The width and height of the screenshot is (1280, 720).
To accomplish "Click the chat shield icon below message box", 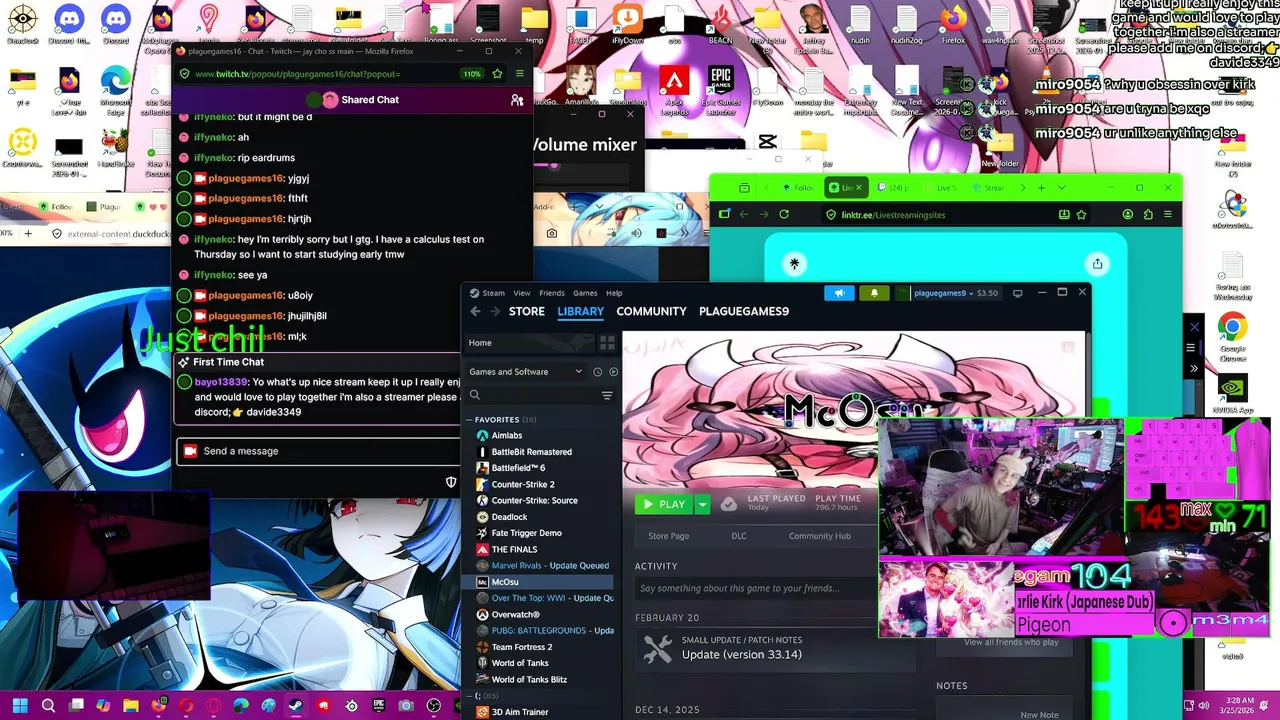I will click(x=451, y=482).
